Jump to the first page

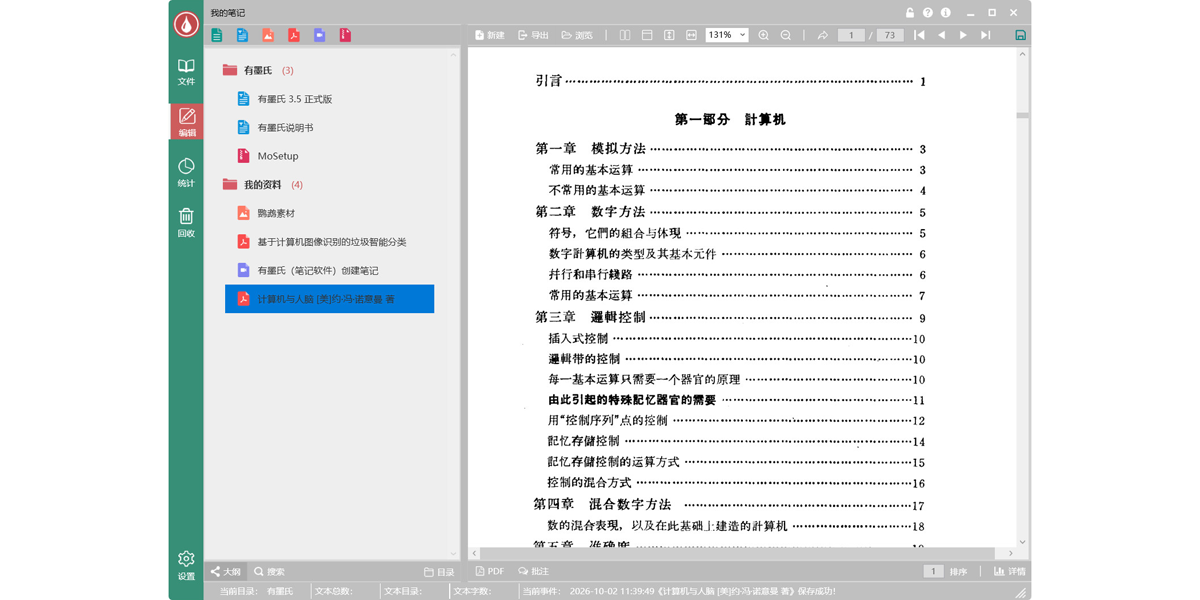(x=919, y=35)
